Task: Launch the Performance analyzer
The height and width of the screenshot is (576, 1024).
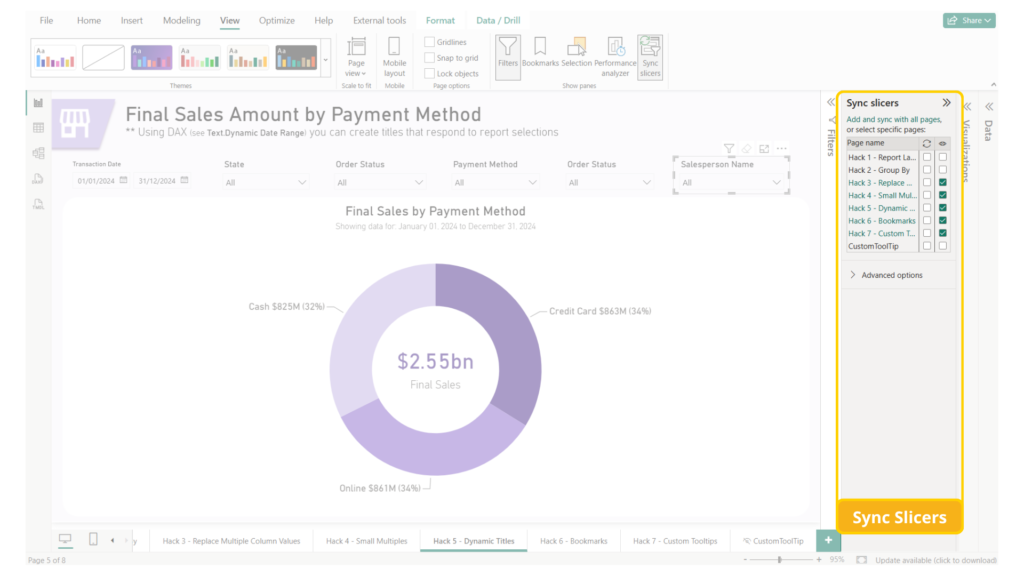Action: (x=615, y=57)
